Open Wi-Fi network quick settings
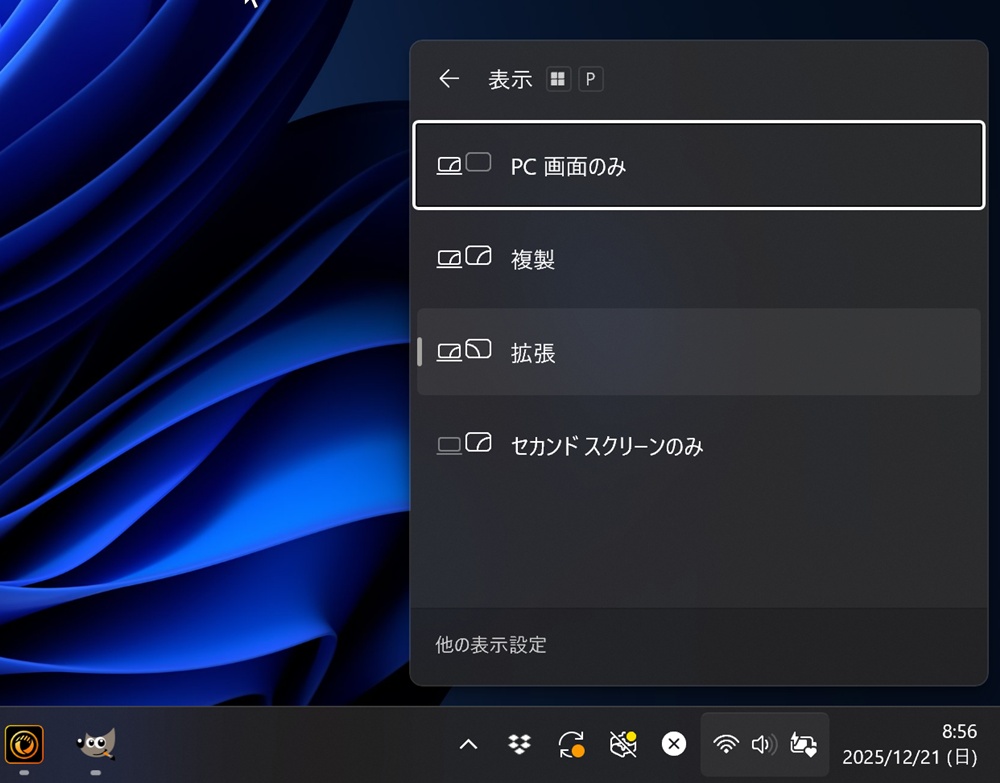1000x783 pixels. pos(726,744)
